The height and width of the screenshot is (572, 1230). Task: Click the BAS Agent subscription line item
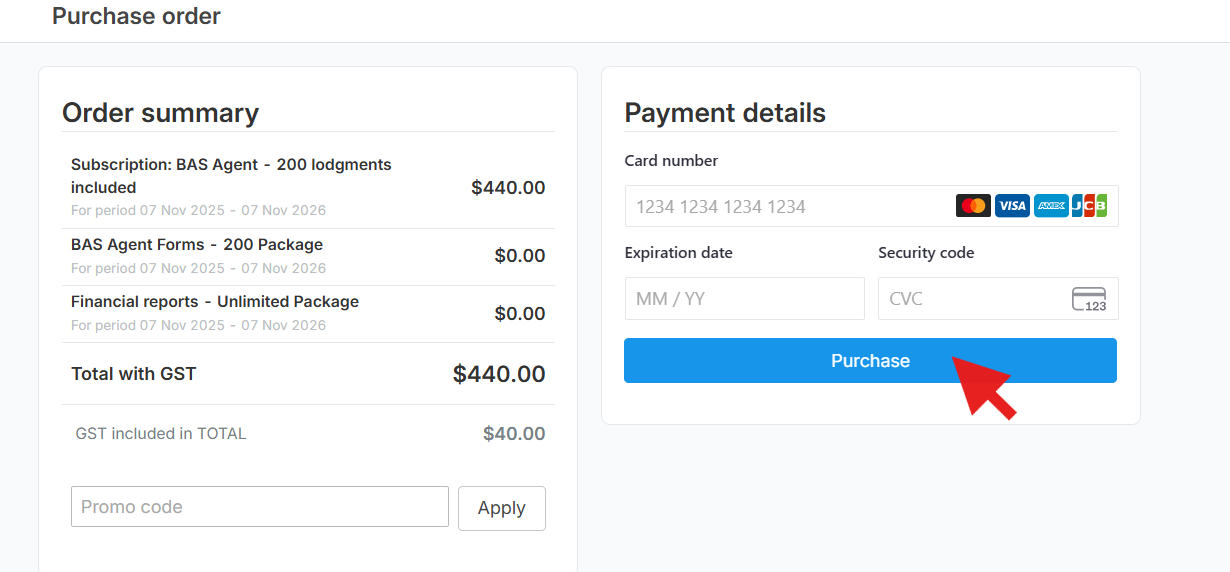pos(231,176)
